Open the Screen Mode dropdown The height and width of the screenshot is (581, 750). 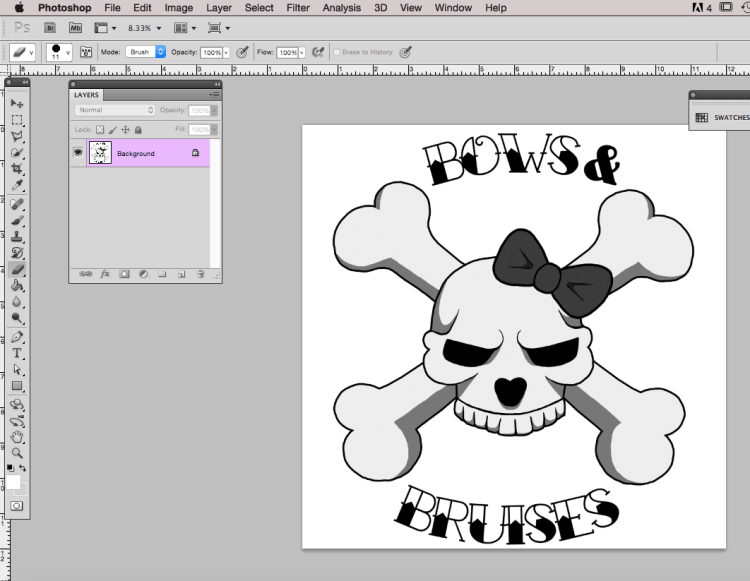point(219,28)
